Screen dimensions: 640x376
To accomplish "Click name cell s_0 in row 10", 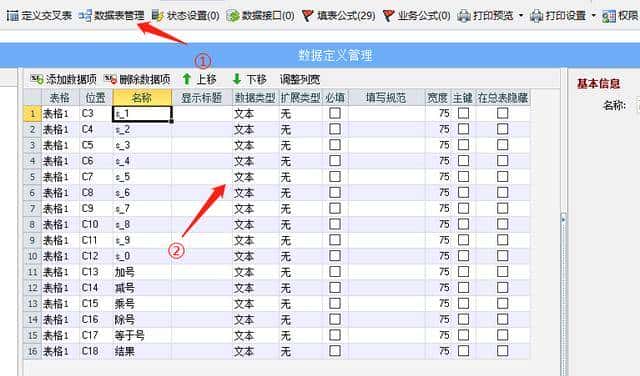I will [x=142, y=256].
